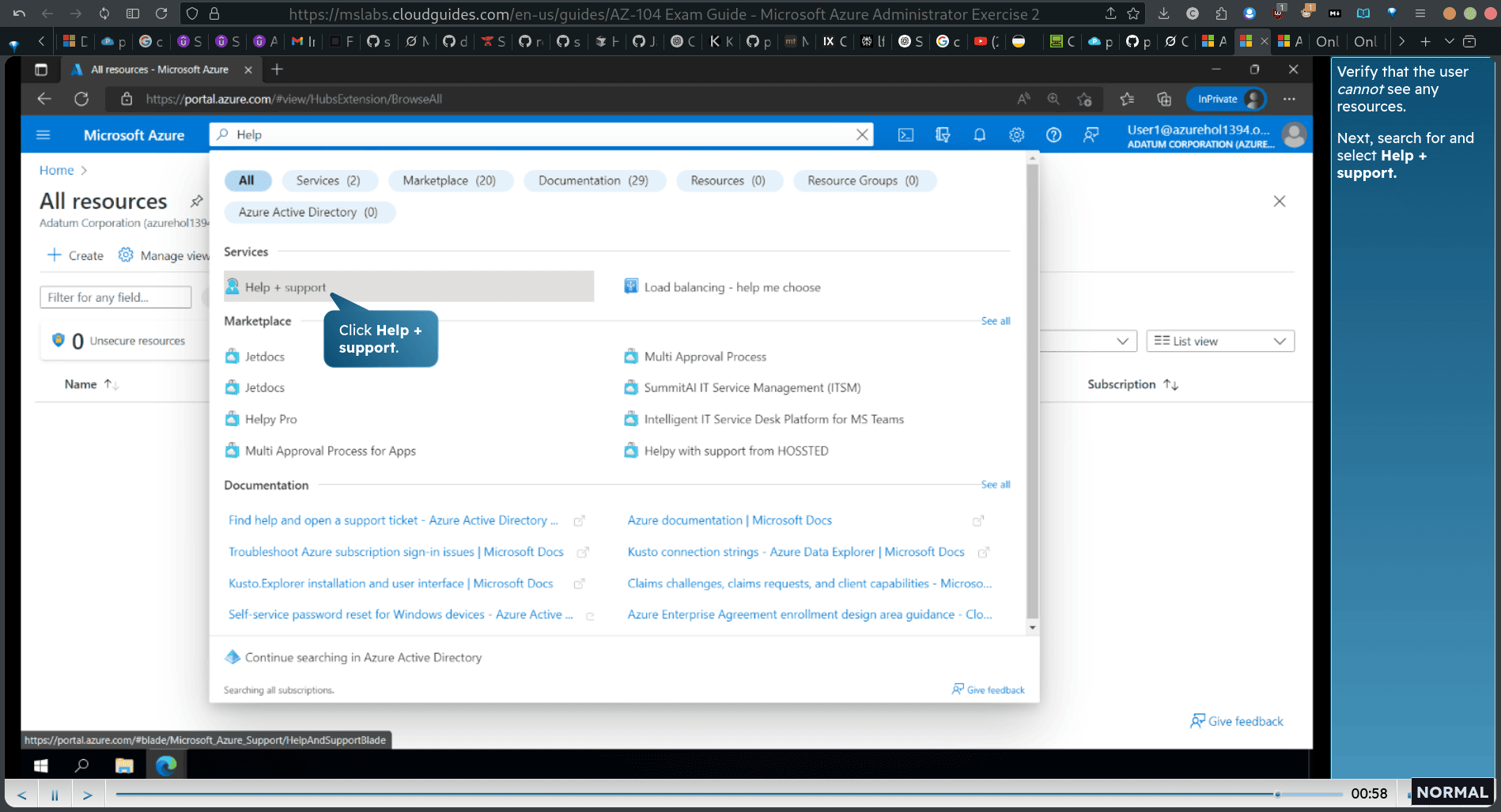Sort resources by Name column
The height and width of the screenshot is (812, 1501).
(x=91, y=384)
